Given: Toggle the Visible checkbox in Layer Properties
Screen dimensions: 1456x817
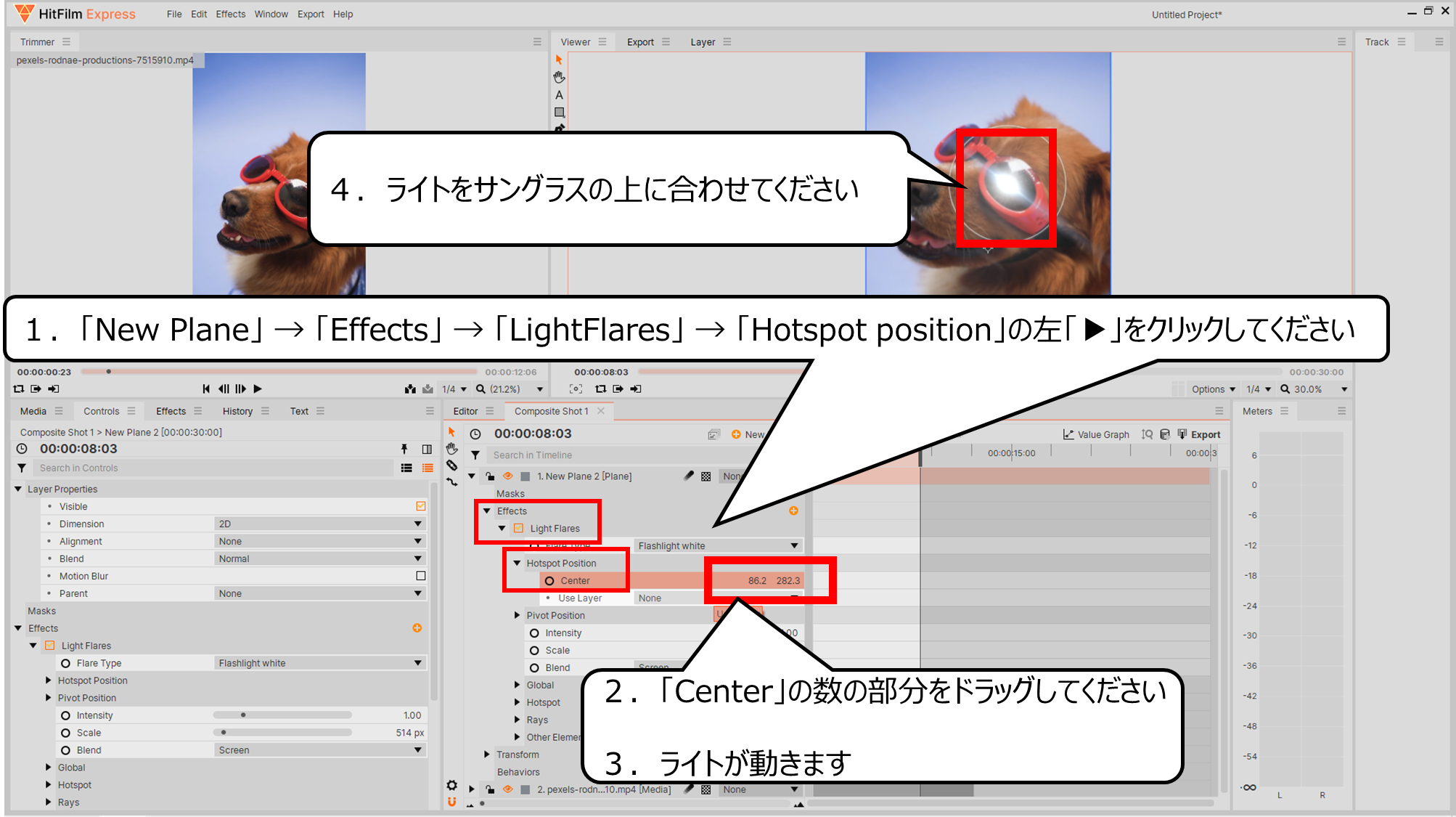Looking at the screenshot, I should coord(421,506).
